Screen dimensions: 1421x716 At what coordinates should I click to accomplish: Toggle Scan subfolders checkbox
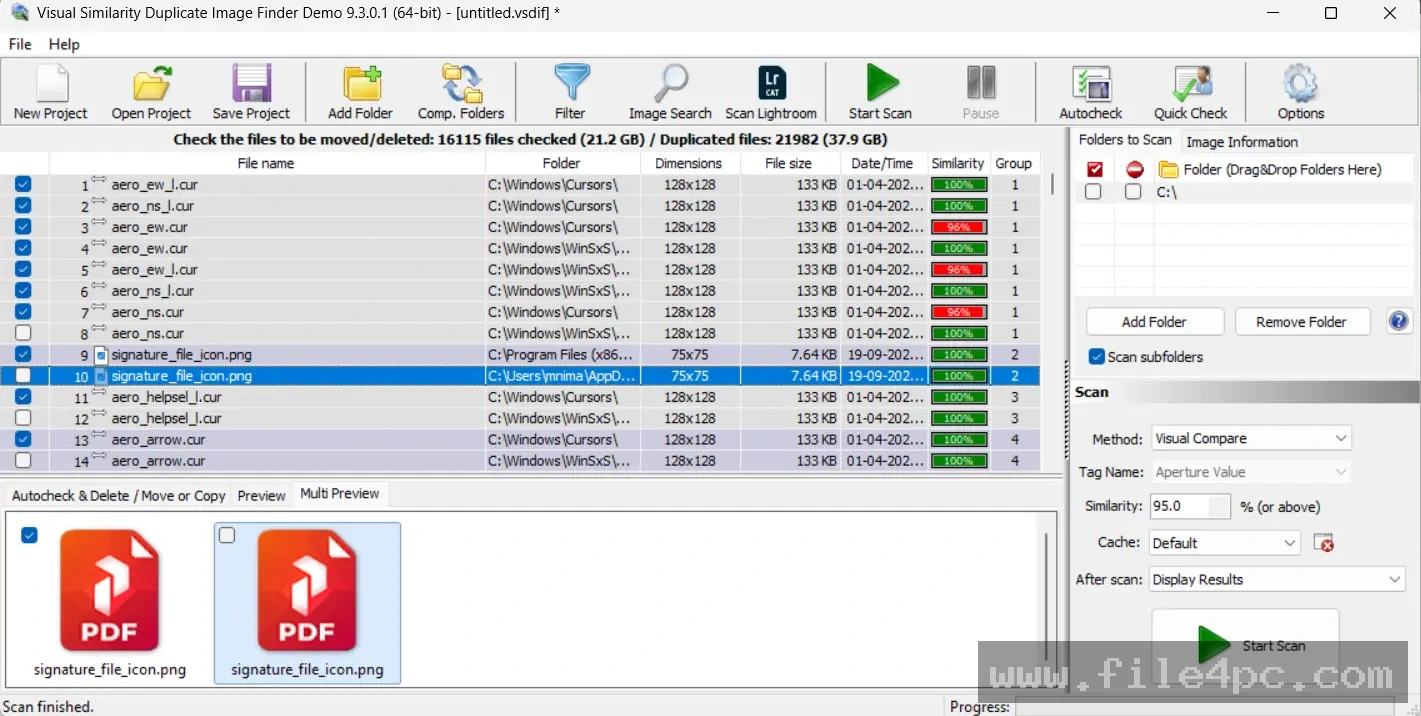coord(1097,357)
